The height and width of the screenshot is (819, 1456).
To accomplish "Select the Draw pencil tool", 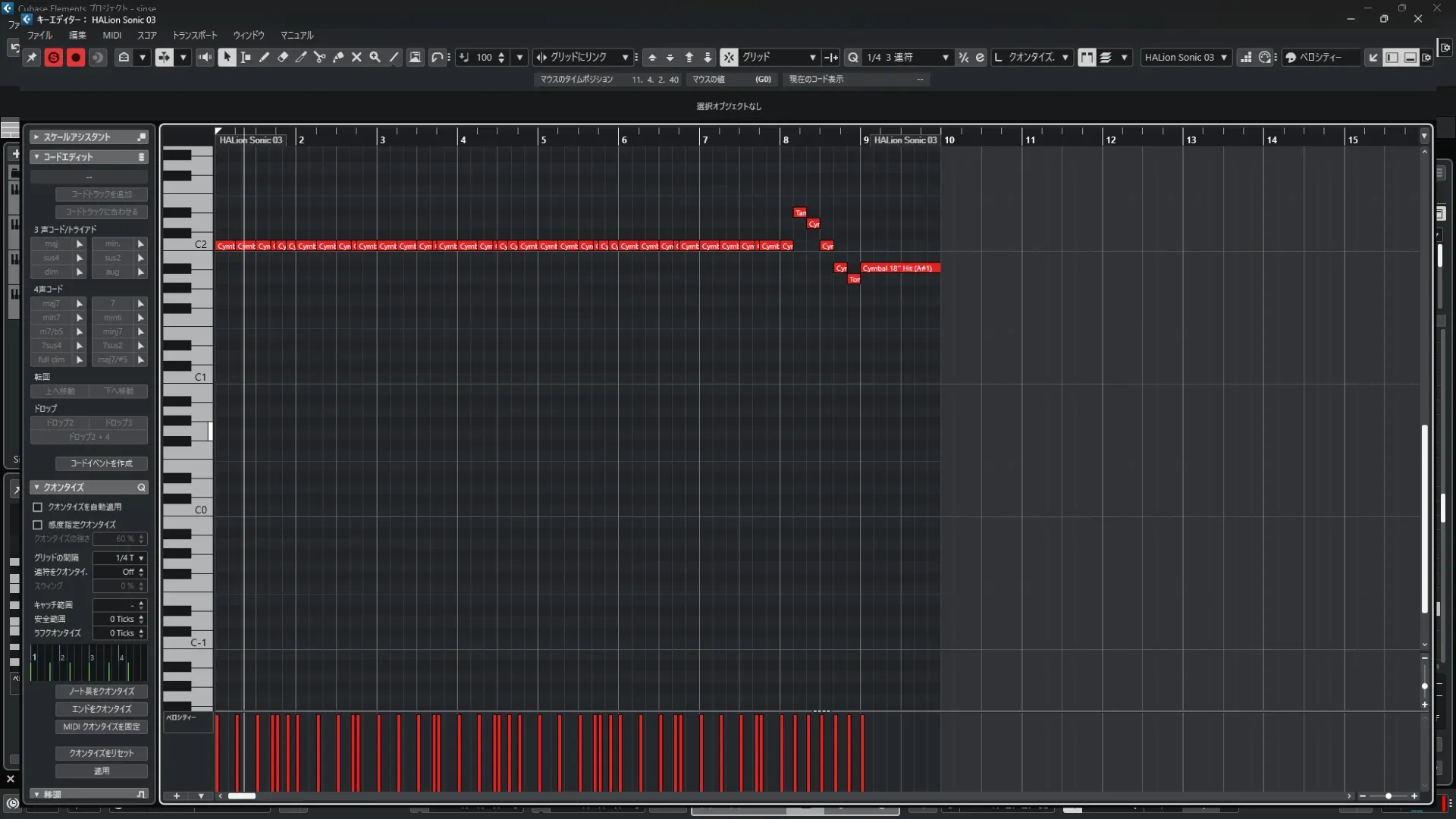I will (x=264, y=58).
